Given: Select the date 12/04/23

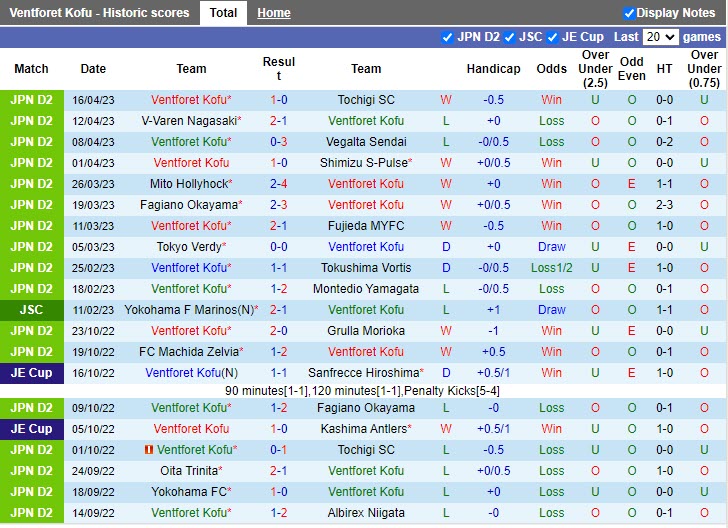Looking at the screenshot, I should [93, 121].
